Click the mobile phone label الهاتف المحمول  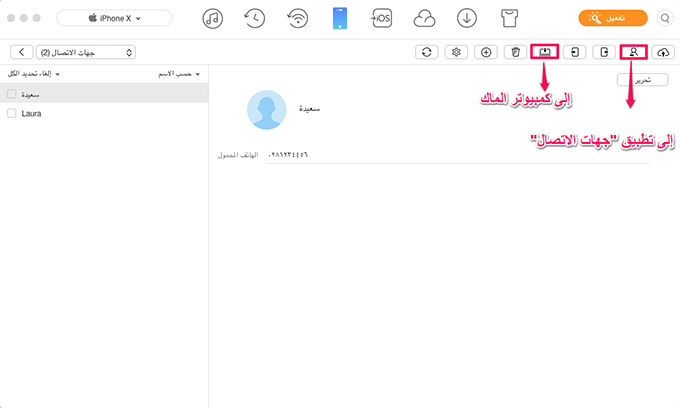238,155
